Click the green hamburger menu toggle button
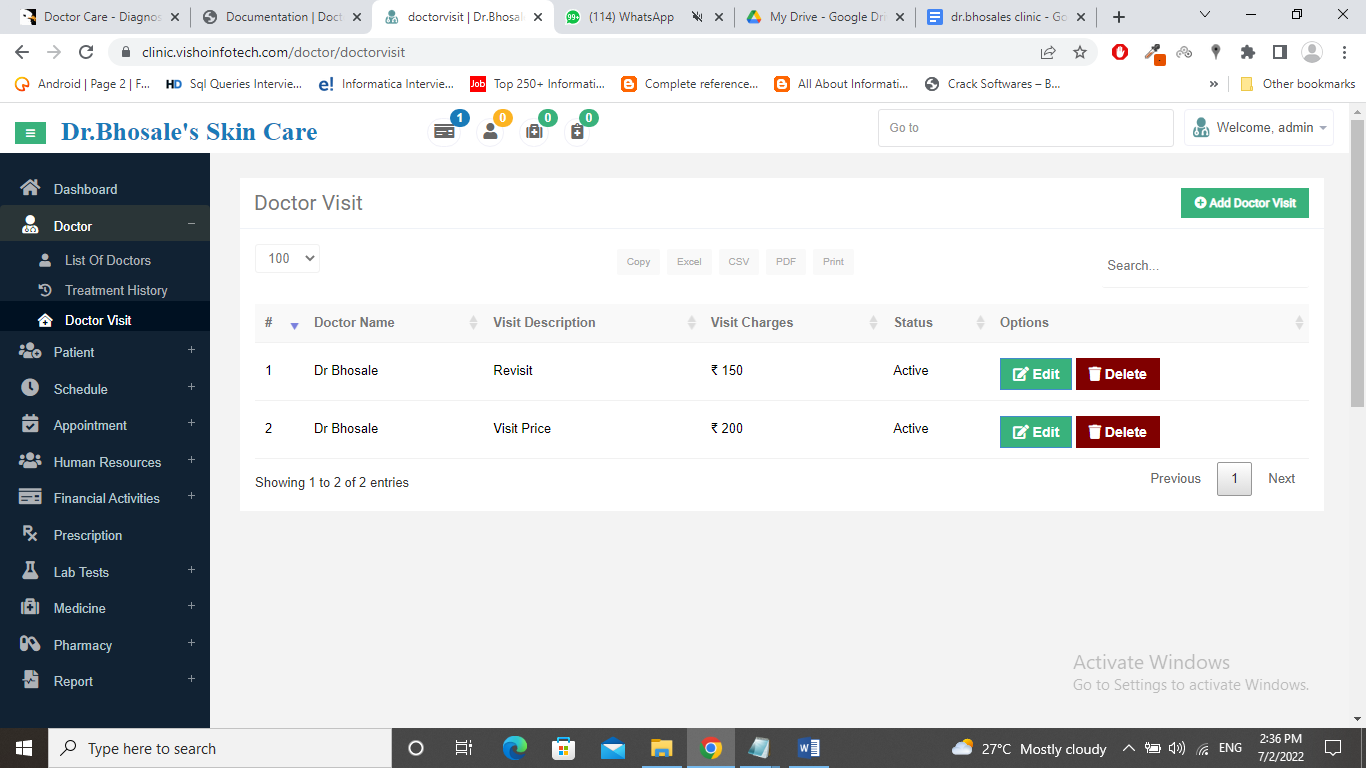Viewport: 1366px width, 768px height. click(31, 132)
